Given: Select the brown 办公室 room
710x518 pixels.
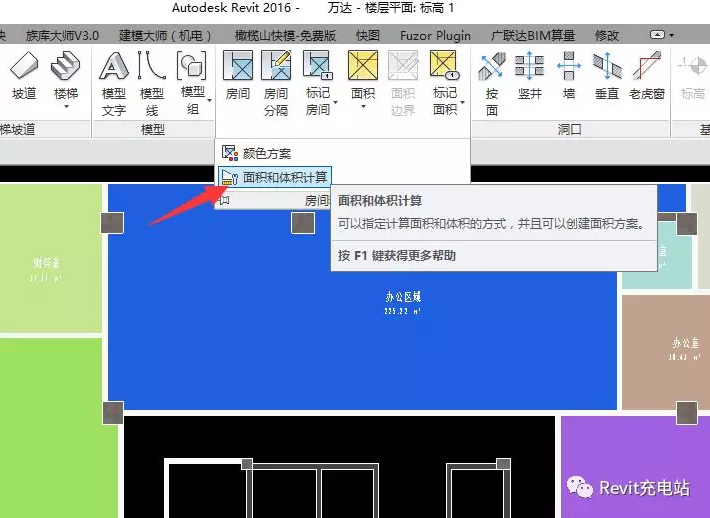Looking at the screenshot, I should point(666,352).
